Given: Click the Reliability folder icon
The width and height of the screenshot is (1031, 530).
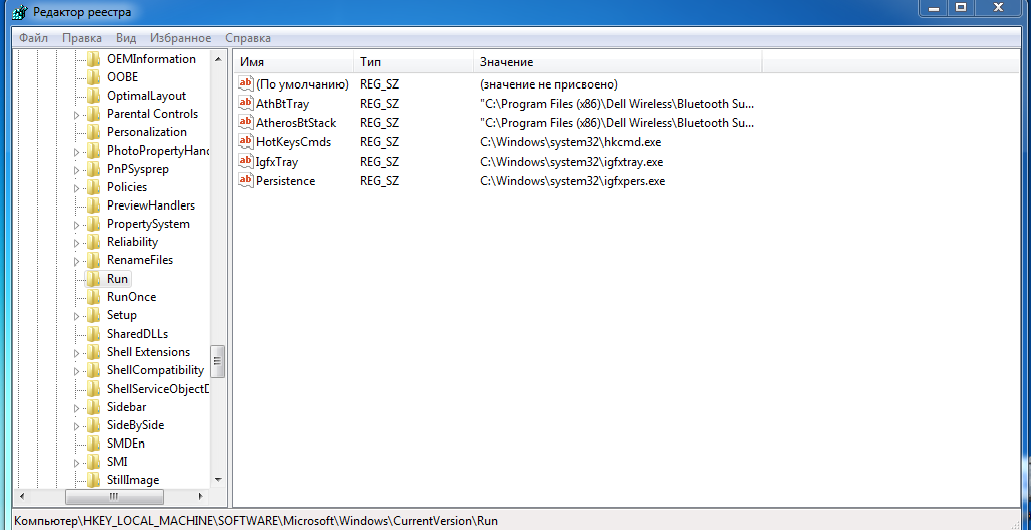Looking at the screenshot, I should (x=93, y=242).
